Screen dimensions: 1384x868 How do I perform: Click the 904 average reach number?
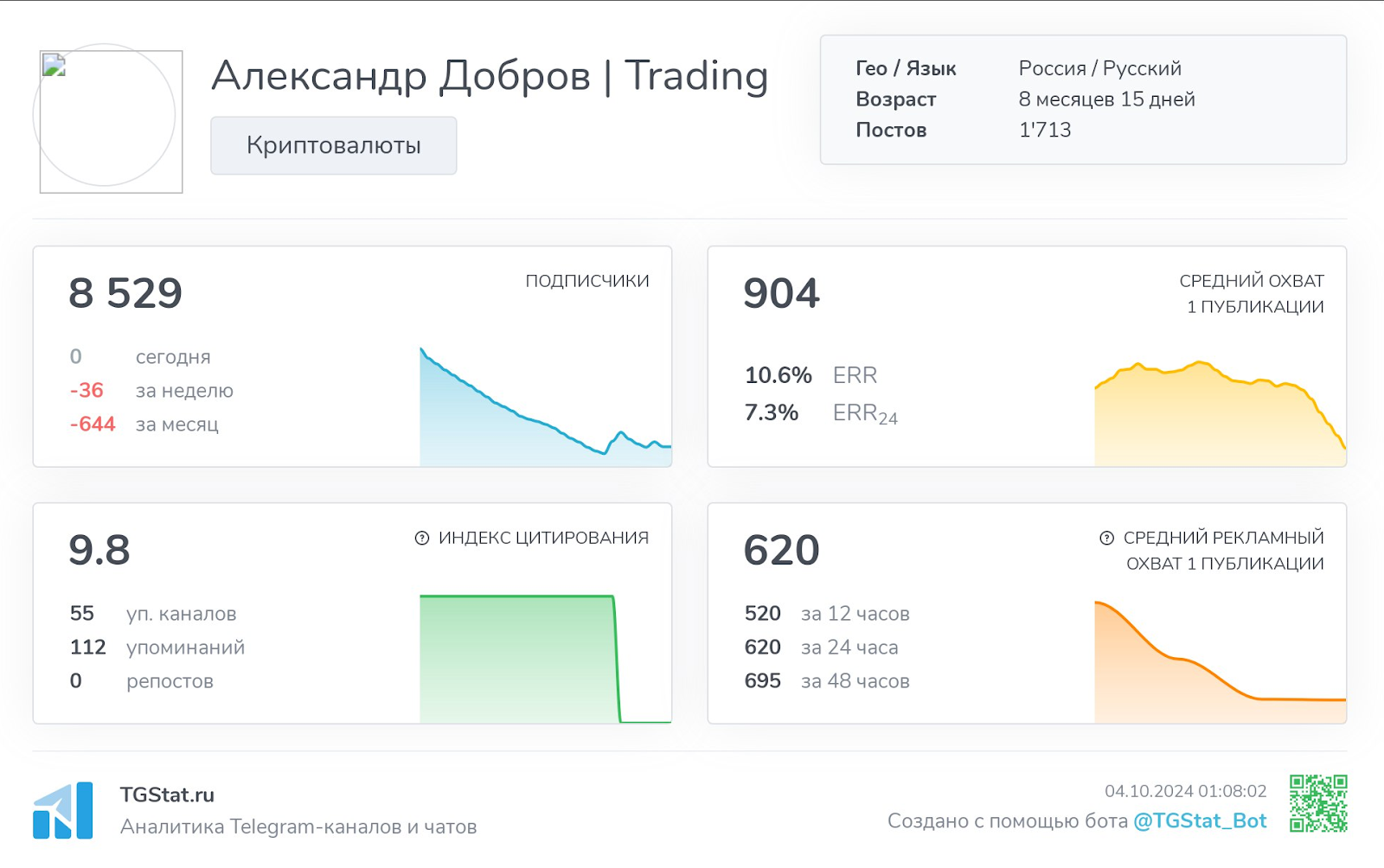pos(781,293)
